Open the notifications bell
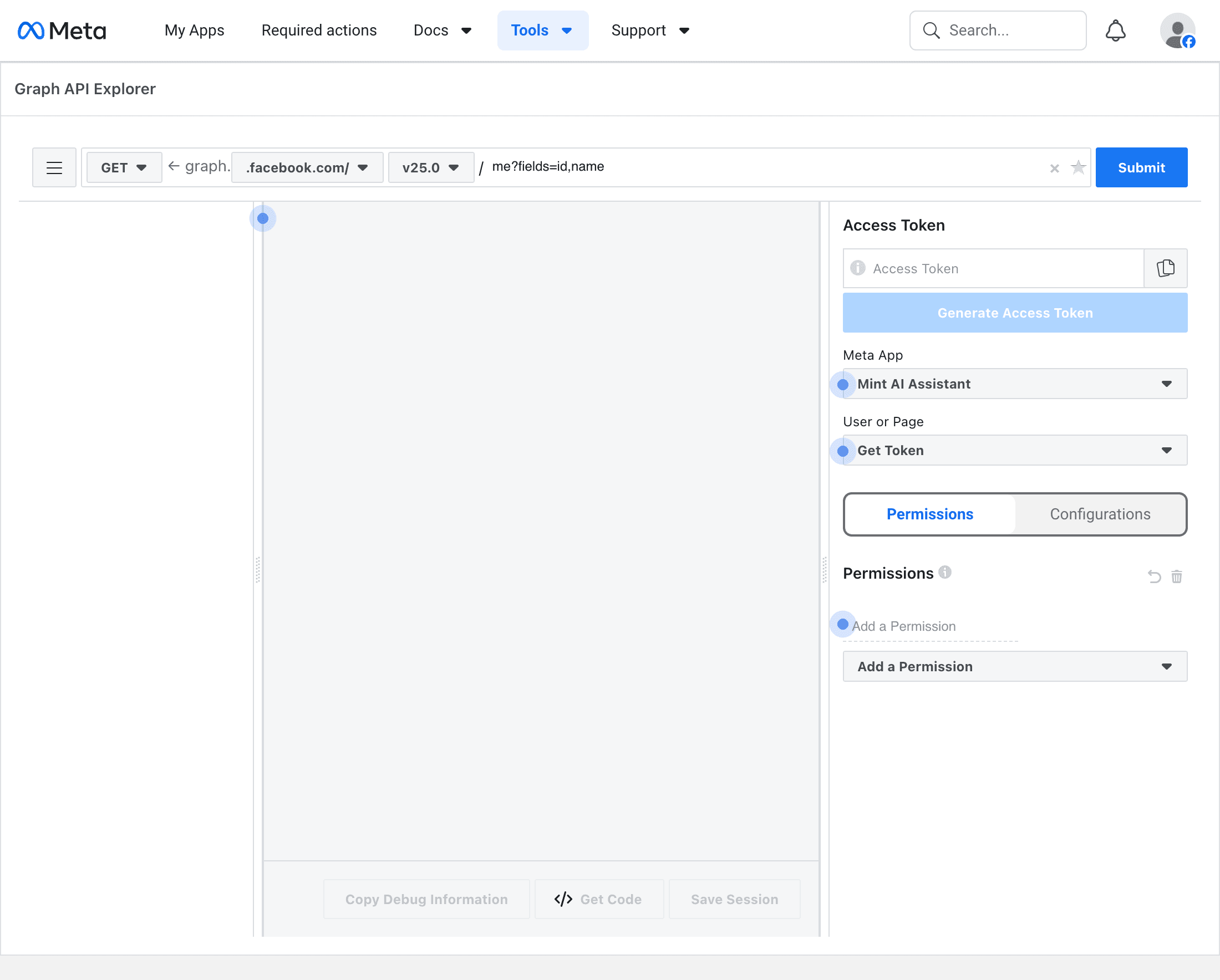This screenshot has height=980, width=1220. [1115, 30]
